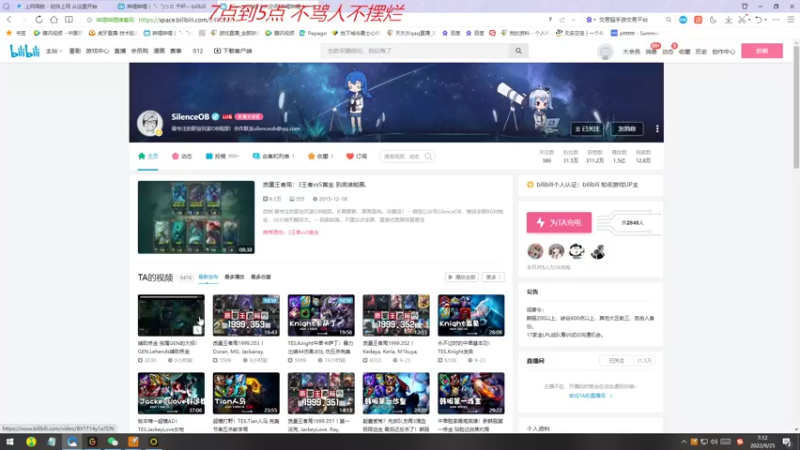Click the 播放全部 button
The height and width of the screenshot is (450, 800).
[x=462, y=277]
